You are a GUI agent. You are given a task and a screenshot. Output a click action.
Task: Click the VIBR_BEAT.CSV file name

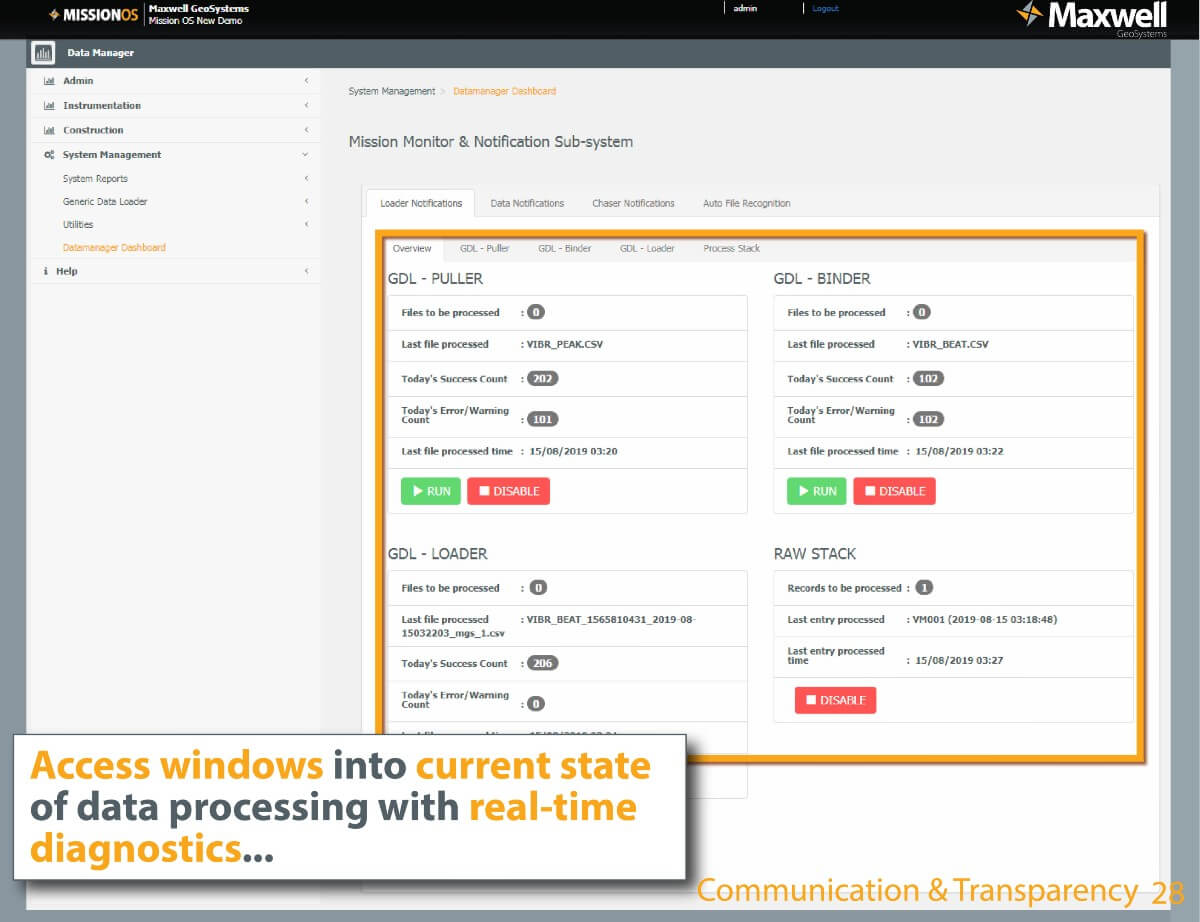[x=951, y=344]
